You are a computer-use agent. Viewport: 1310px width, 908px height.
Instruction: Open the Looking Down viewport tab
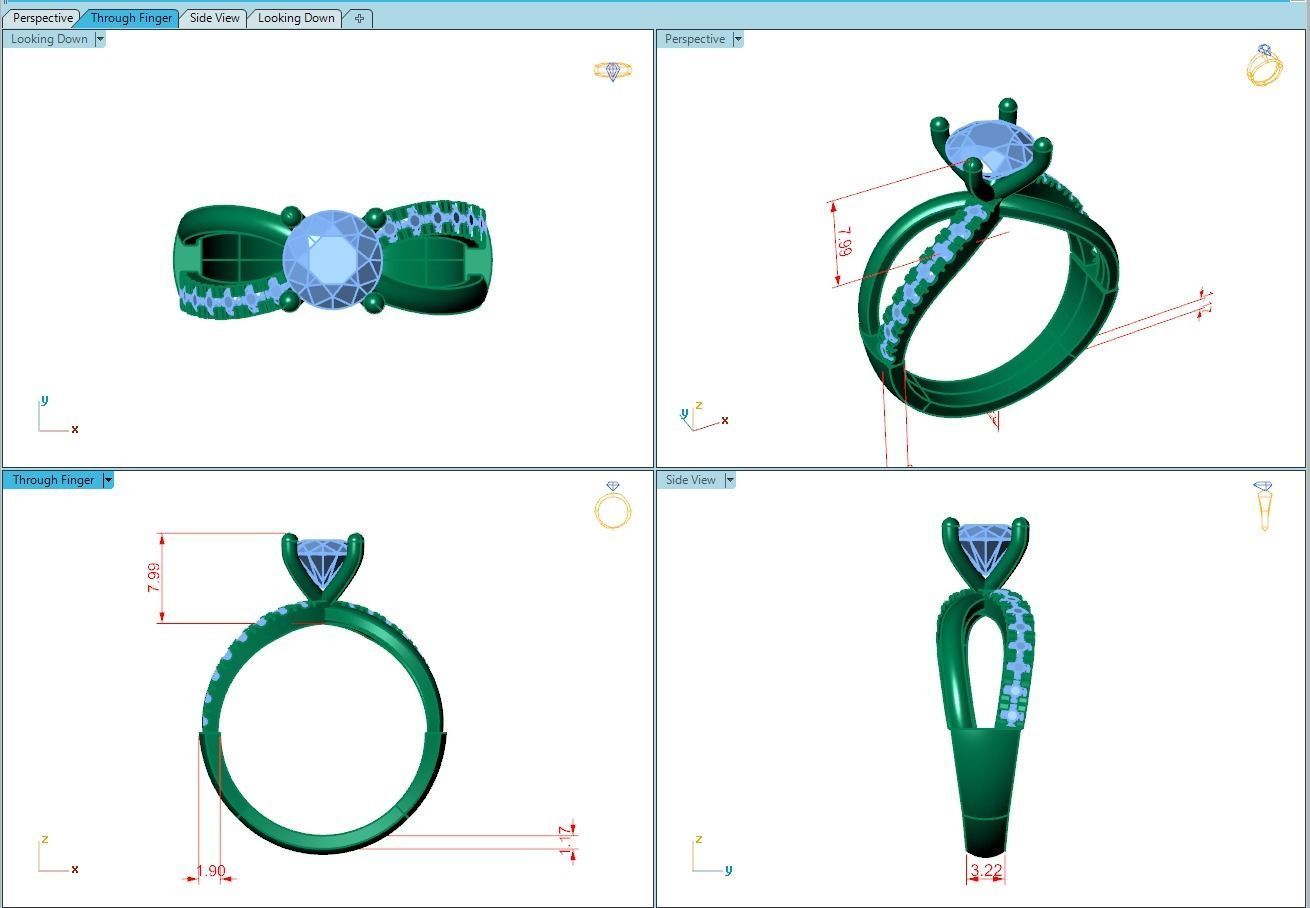(x=296, y=18)
